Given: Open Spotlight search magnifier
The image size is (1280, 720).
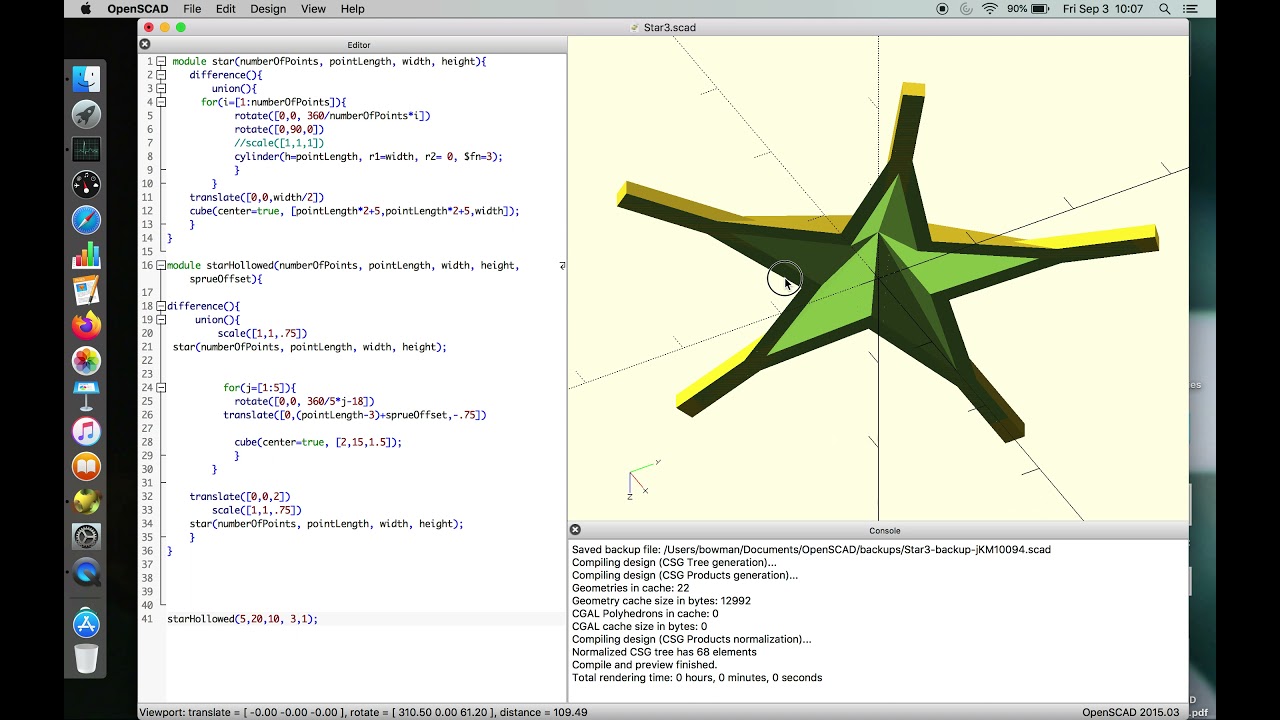Looking at the screenshot, I should point(1165,9).
